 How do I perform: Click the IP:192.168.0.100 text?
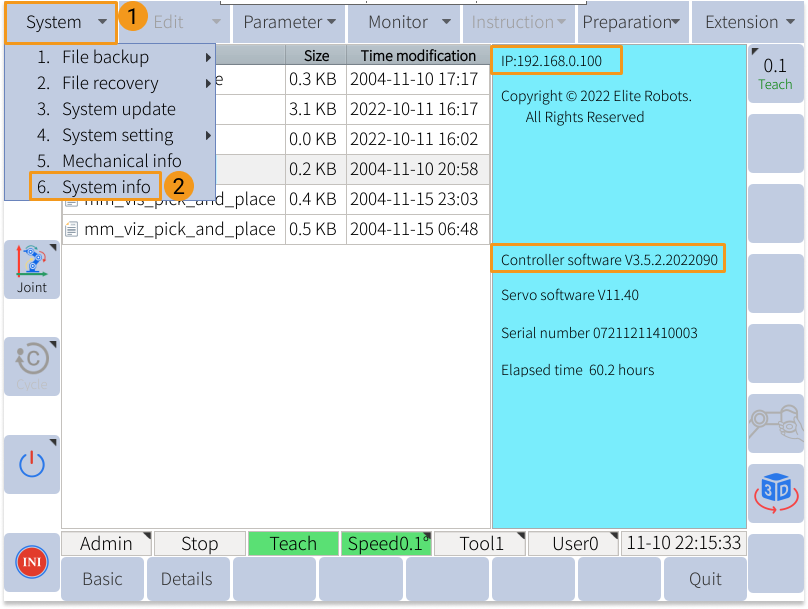coord(551,61)
